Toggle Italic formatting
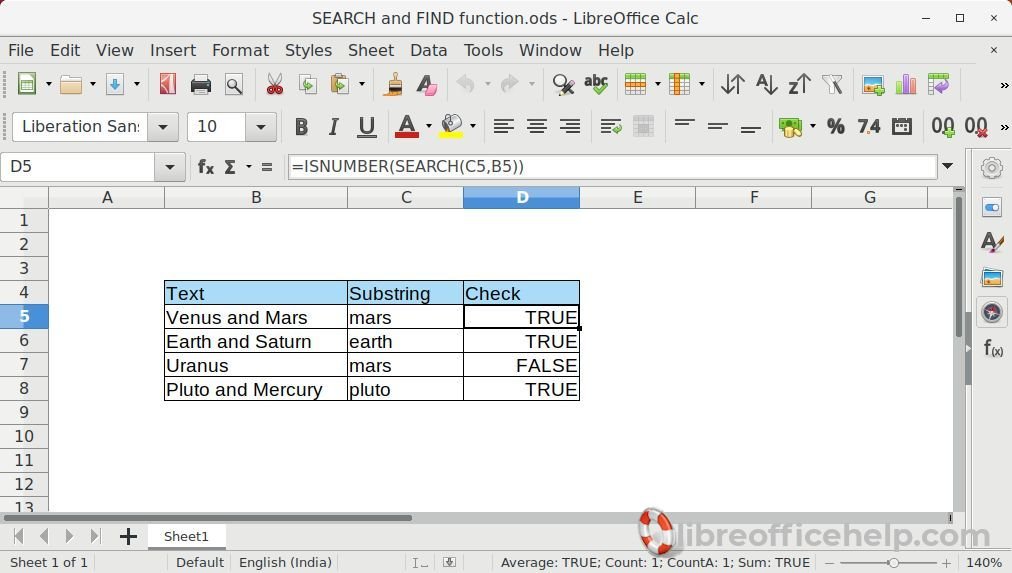This screenshot has height=573, width=1012. coord(333,126)
